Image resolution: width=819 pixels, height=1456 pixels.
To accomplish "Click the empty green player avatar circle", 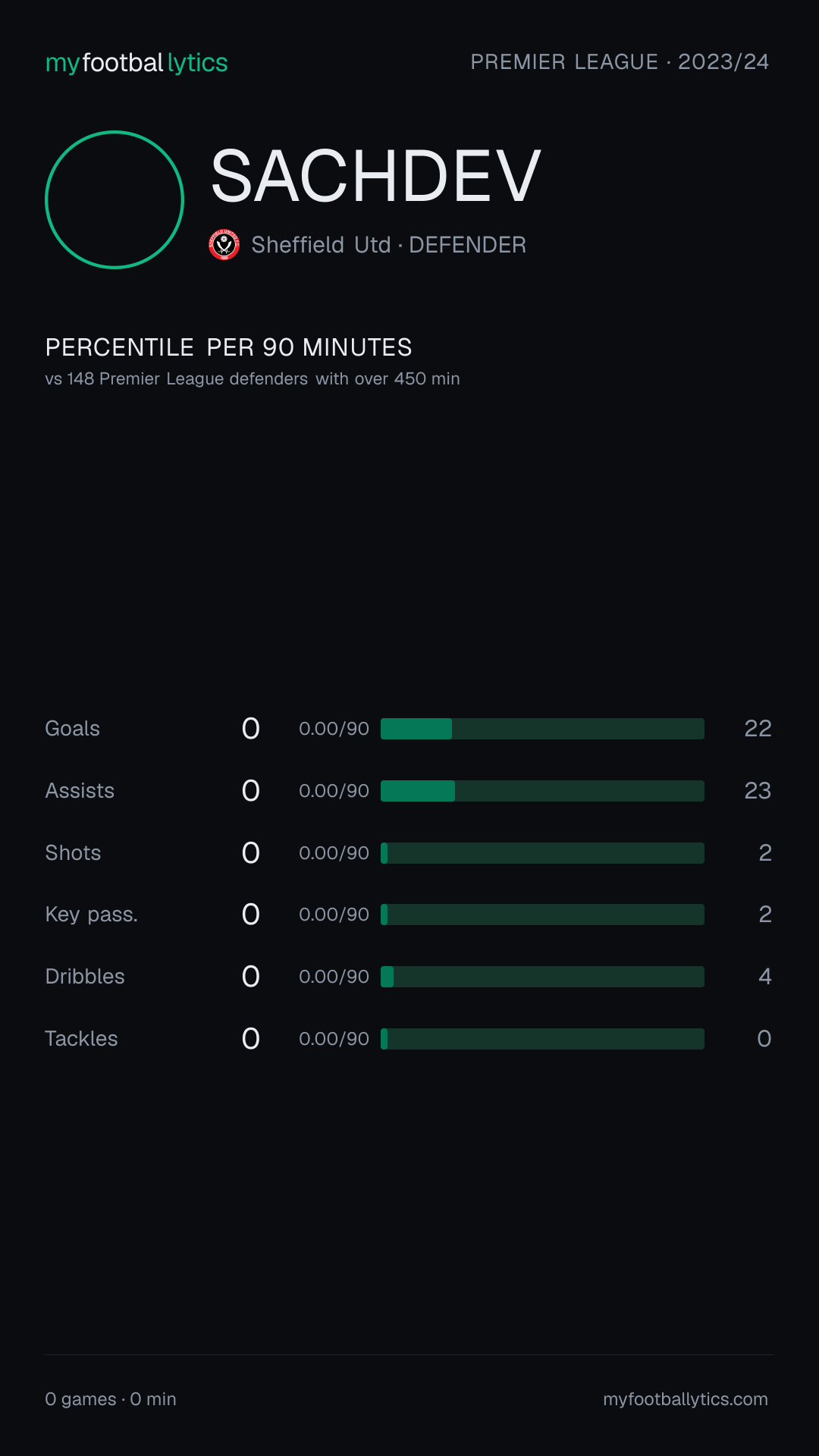I will (115, 199).
